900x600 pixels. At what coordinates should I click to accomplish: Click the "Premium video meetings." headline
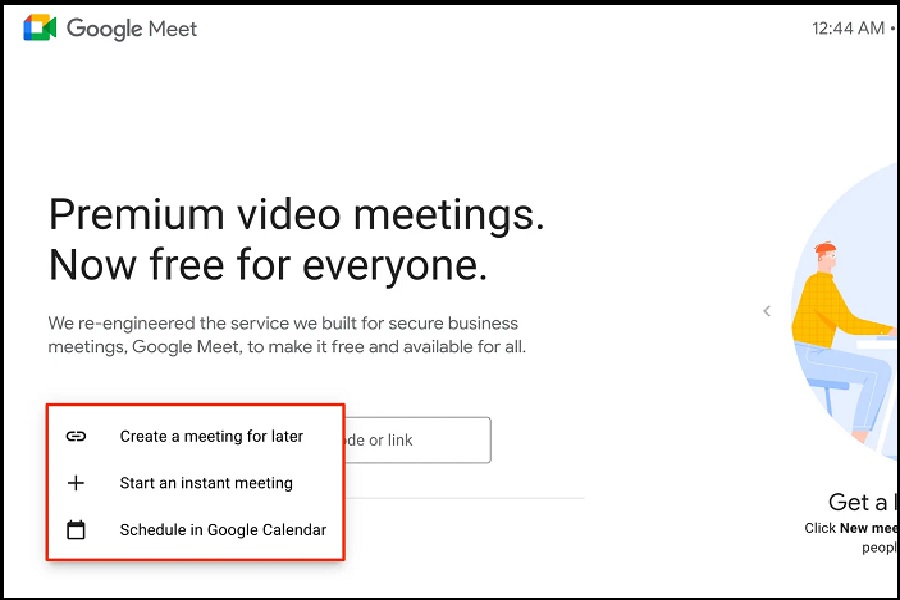(x=296, y=215)
